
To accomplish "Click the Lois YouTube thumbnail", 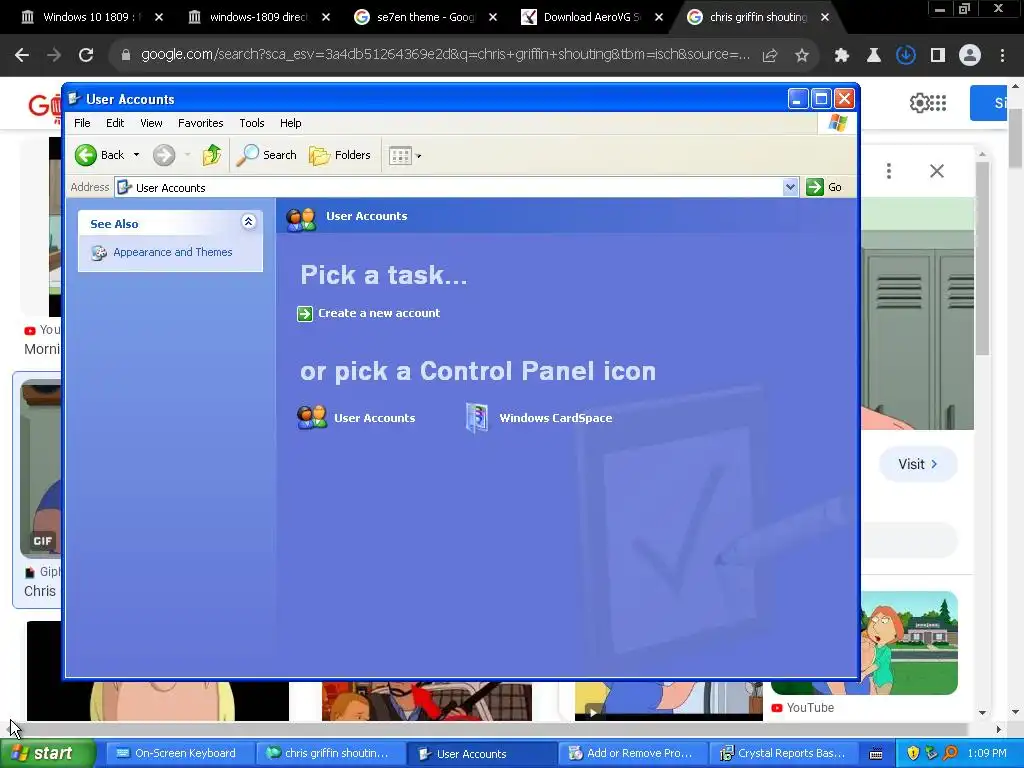I will tap(909, 643).
